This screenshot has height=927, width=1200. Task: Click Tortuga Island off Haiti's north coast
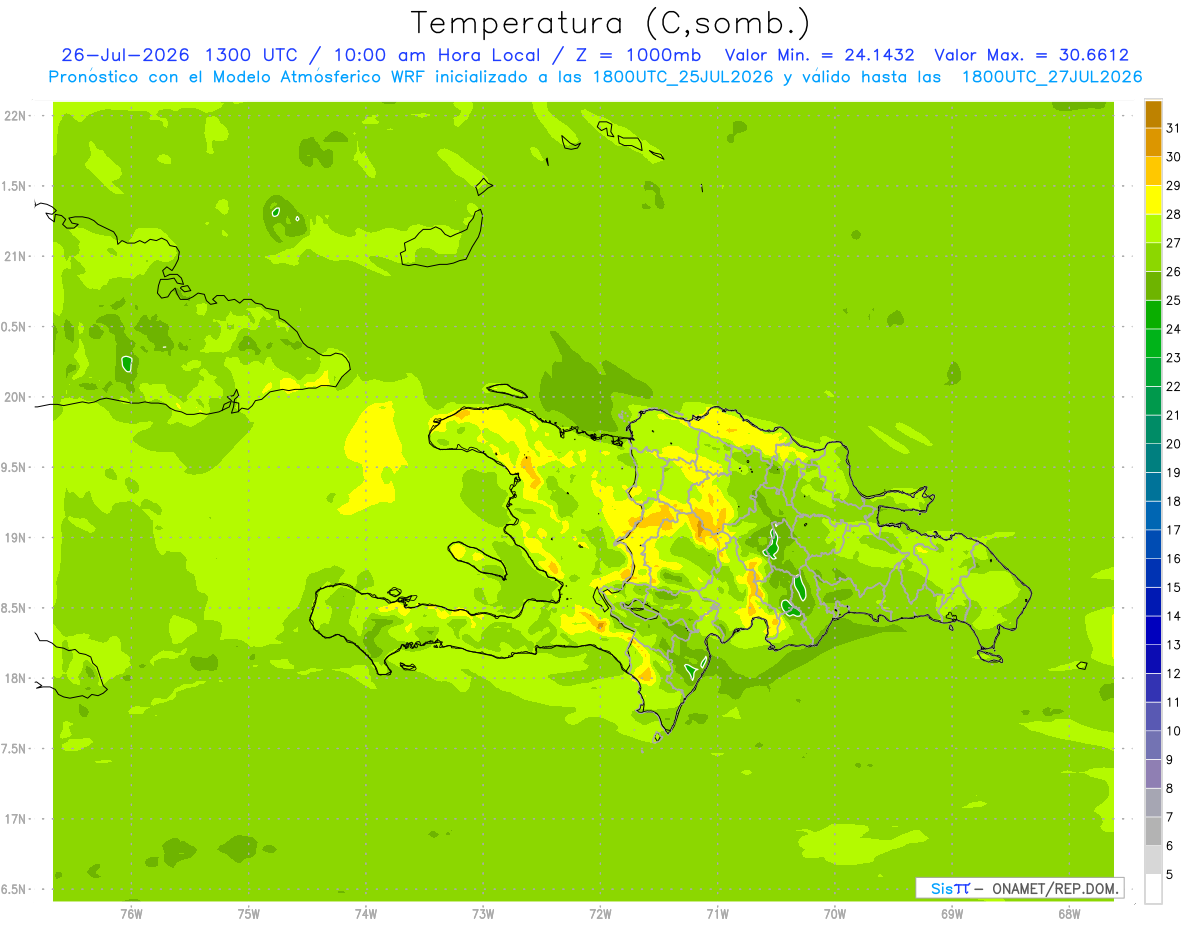[506, 391]
